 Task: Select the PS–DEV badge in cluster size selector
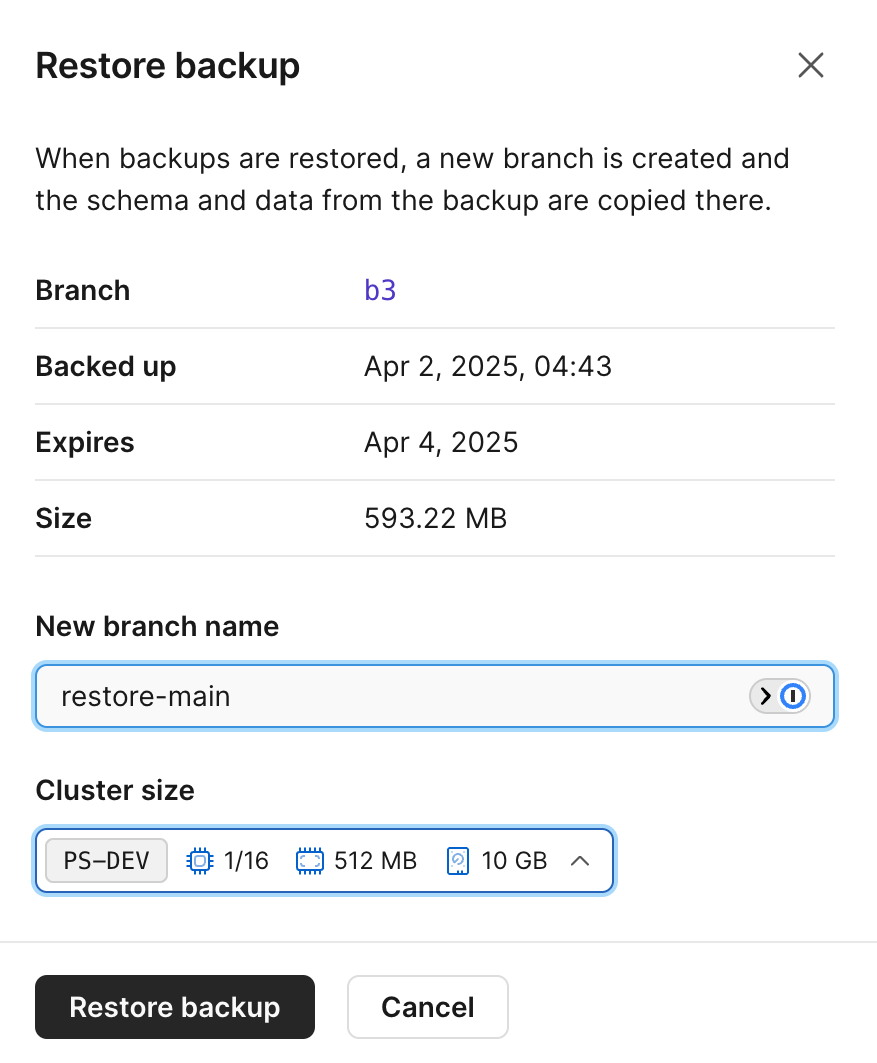[105, 860]
